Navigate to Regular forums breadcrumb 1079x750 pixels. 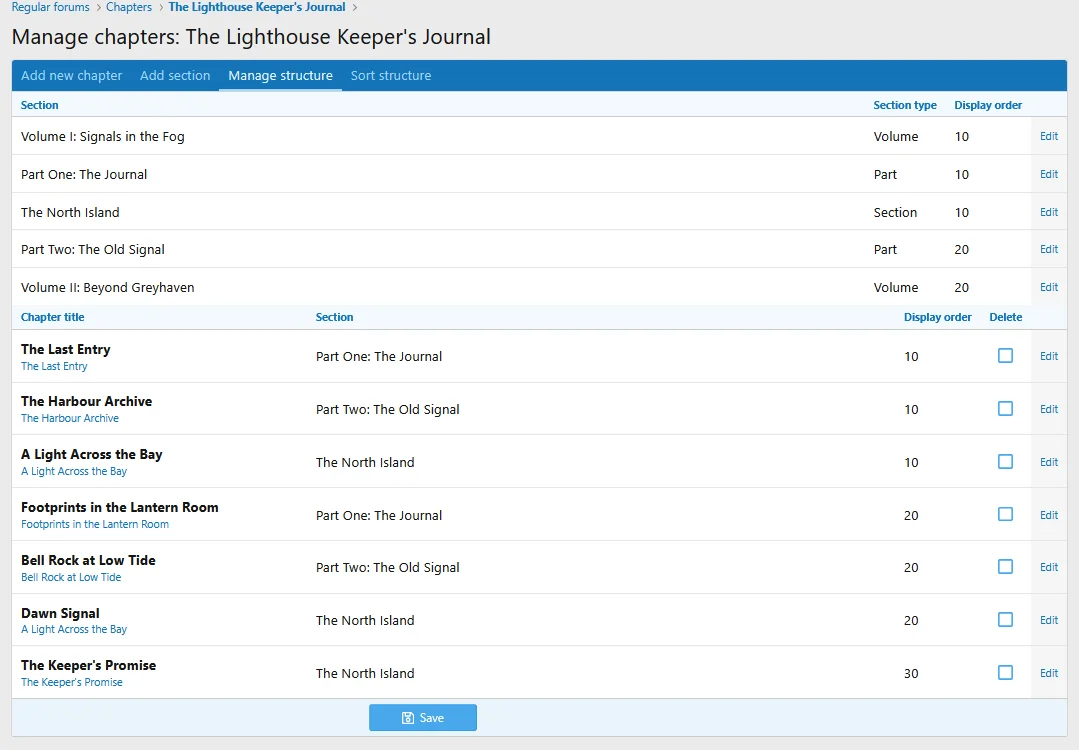[50, 7]
